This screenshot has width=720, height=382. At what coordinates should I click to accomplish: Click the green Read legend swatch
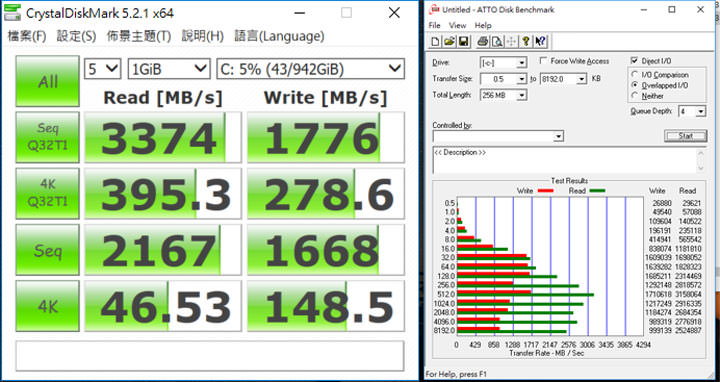(597, 191)
